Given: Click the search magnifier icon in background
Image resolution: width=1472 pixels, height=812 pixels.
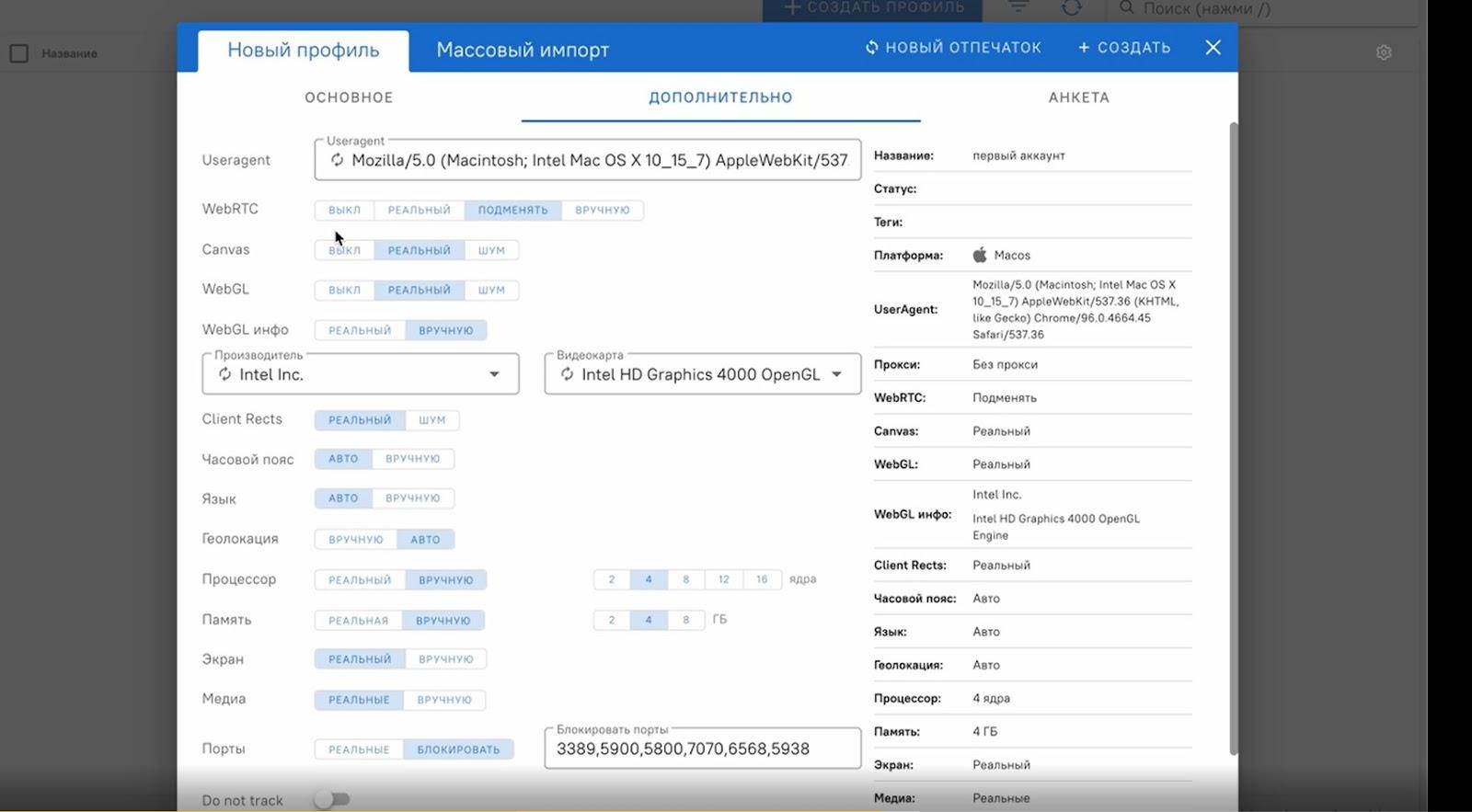Looking at the screenshot, I should (x=1126, y=7).
